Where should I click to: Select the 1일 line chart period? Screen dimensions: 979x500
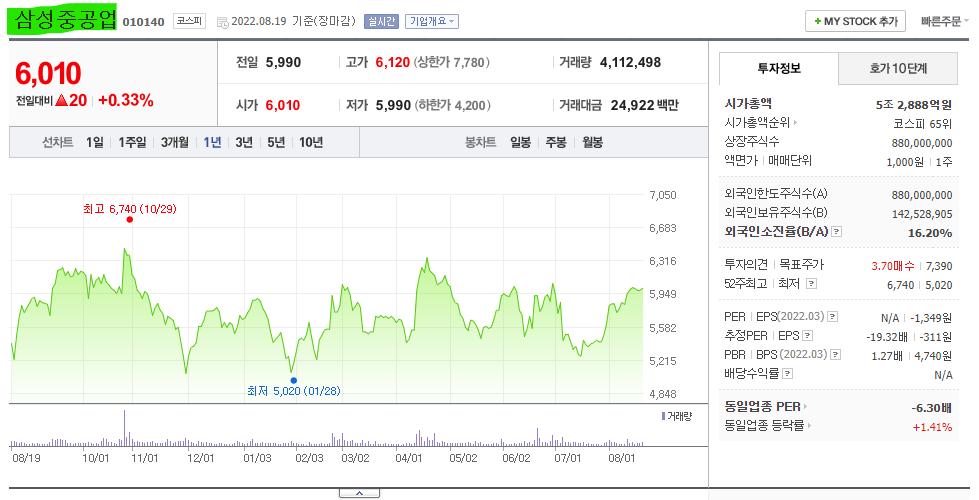coord(95,142)
